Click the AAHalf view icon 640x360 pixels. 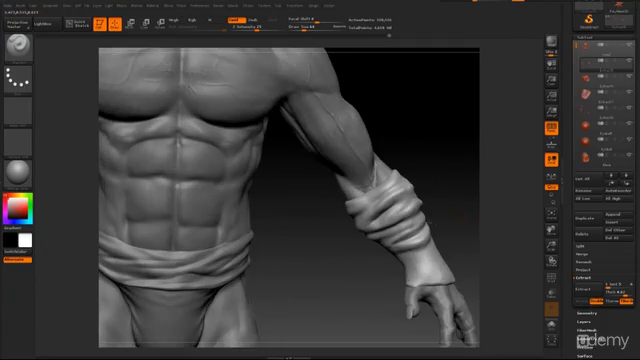(551, 112)
